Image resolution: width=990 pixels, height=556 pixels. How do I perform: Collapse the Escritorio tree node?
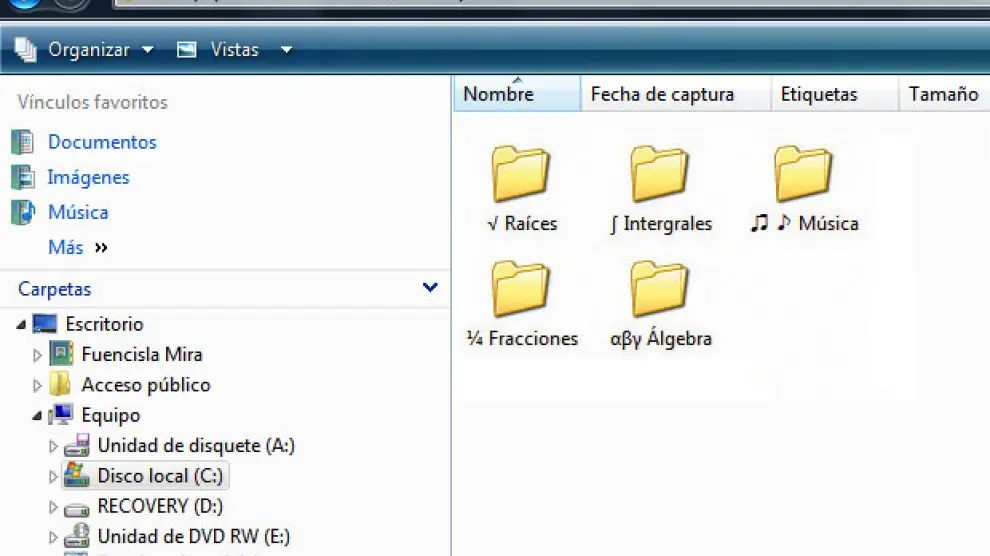point(22,324)
